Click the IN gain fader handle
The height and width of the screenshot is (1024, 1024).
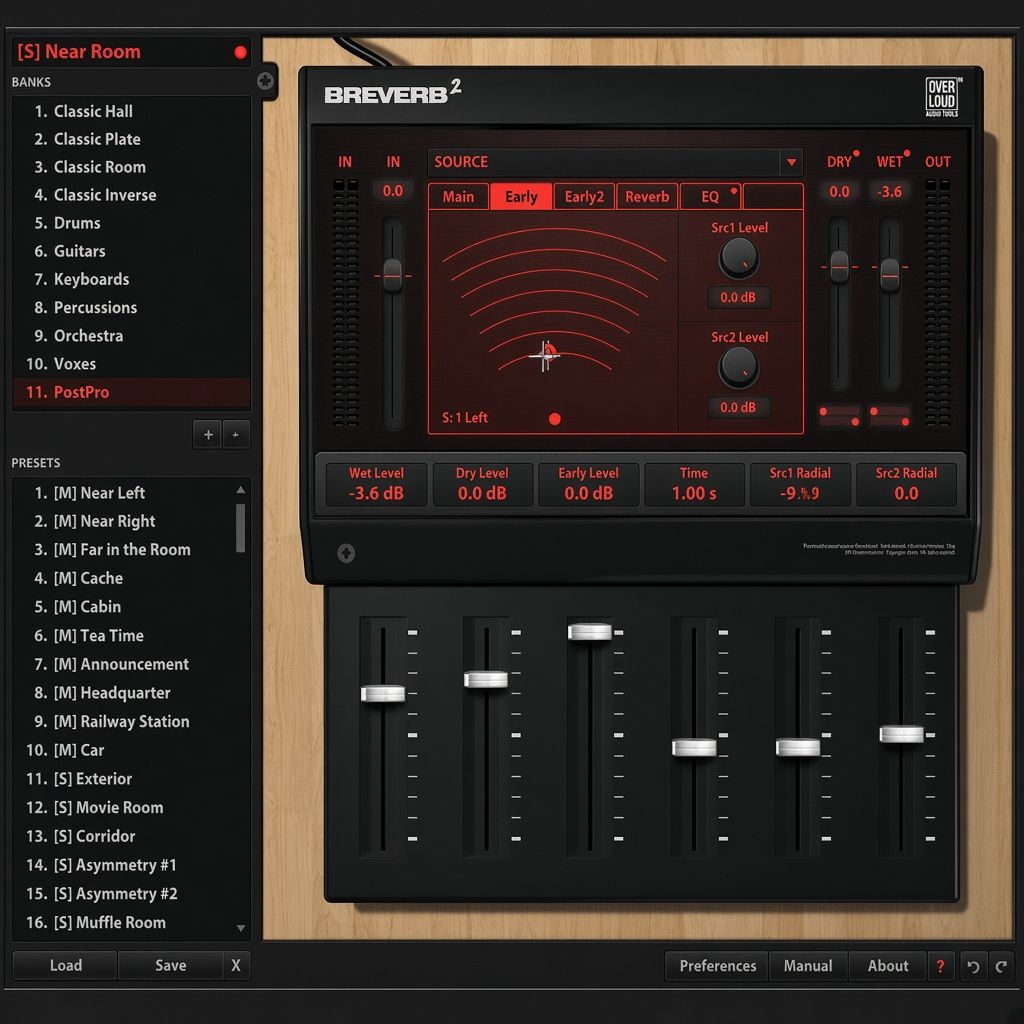(392, 276)
